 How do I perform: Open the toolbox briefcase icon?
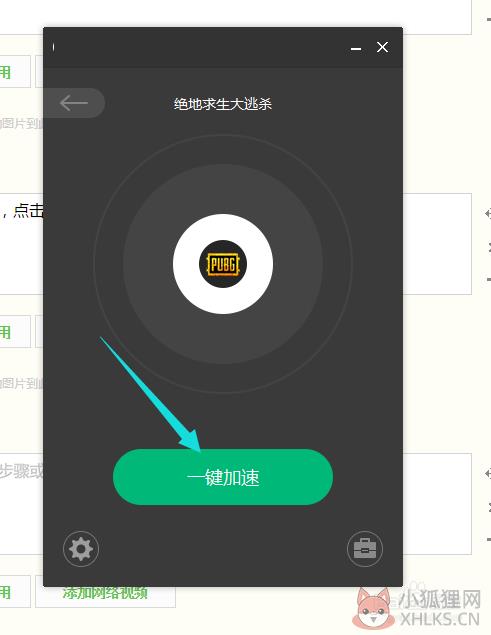tap(365, 549)
